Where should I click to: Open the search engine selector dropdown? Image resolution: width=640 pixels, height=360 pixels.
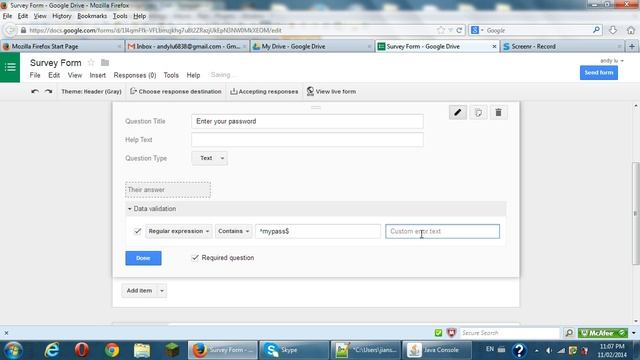[x=477, y=30]
